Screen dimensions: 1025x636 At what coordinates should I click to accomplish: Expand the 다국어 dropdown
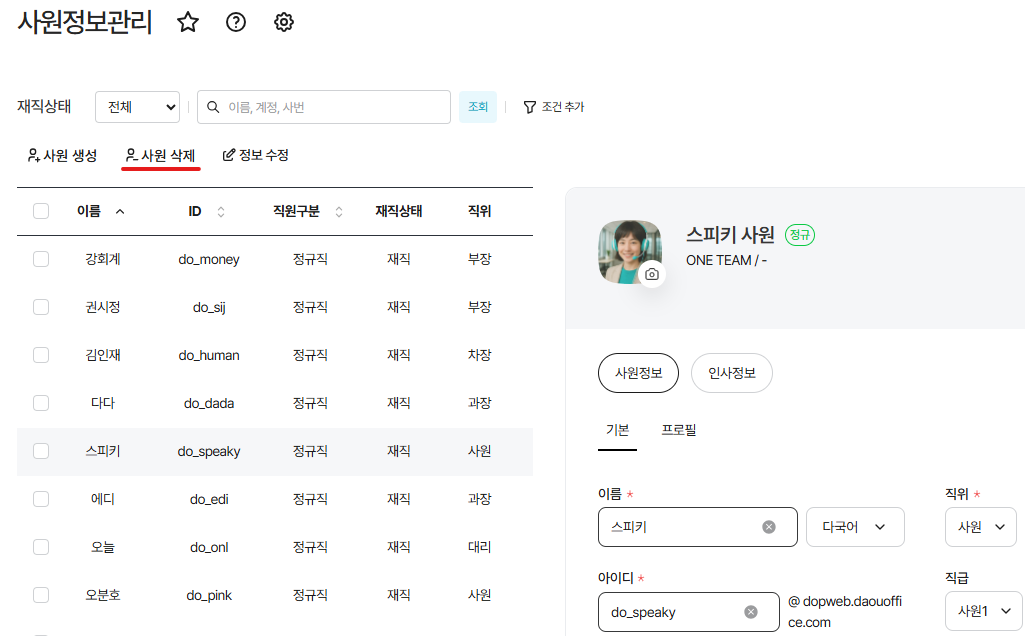[x=855, y=527]
